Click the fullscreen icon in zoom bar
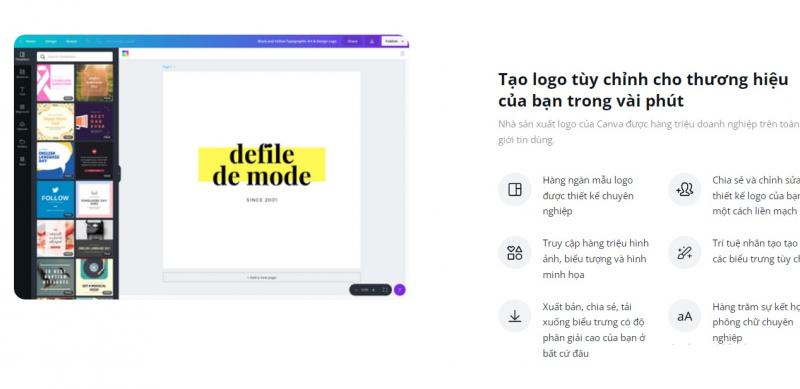 [x=385, y=290]
